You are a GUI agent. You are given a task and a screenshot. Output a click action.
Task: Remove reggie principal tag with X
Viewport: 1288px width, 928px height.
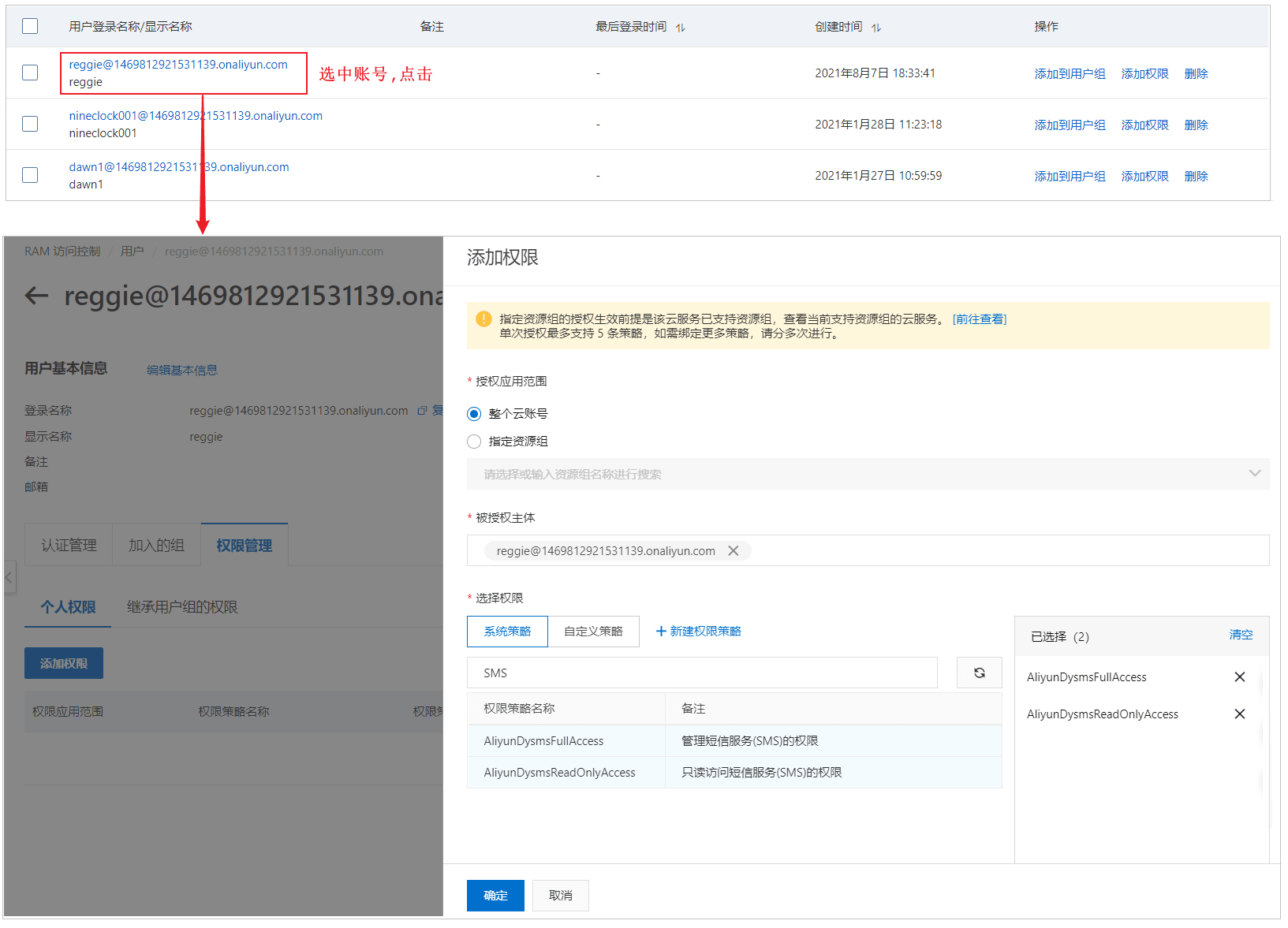733,551
